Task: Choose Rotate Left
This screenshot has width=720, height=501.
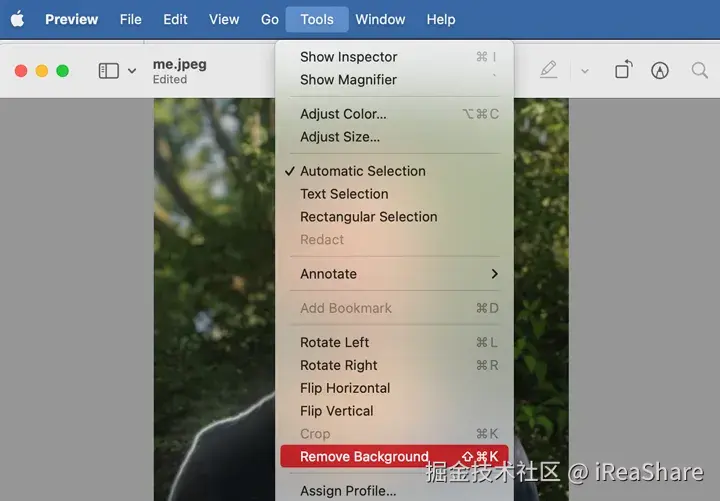Action: (x=395, y=343)
